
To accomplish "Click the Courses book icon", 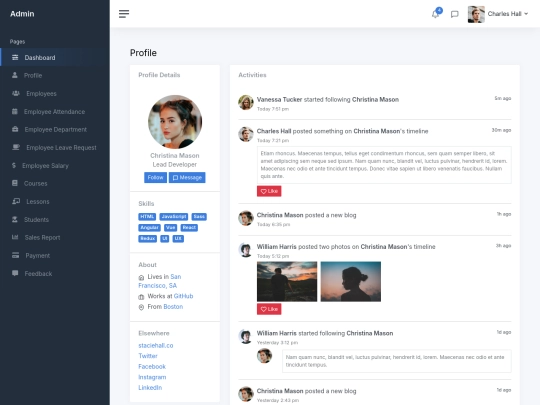I will [x=14, y=183].
